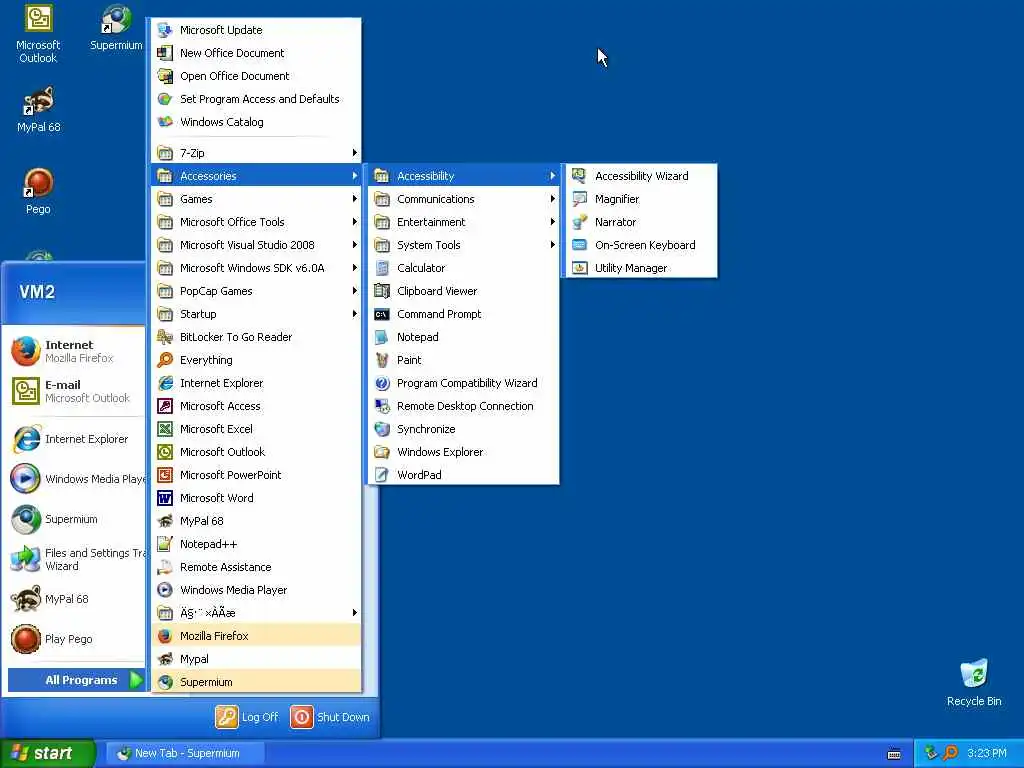
Task: Open Windows Media Player from Start panel
Action: (75, 479)
